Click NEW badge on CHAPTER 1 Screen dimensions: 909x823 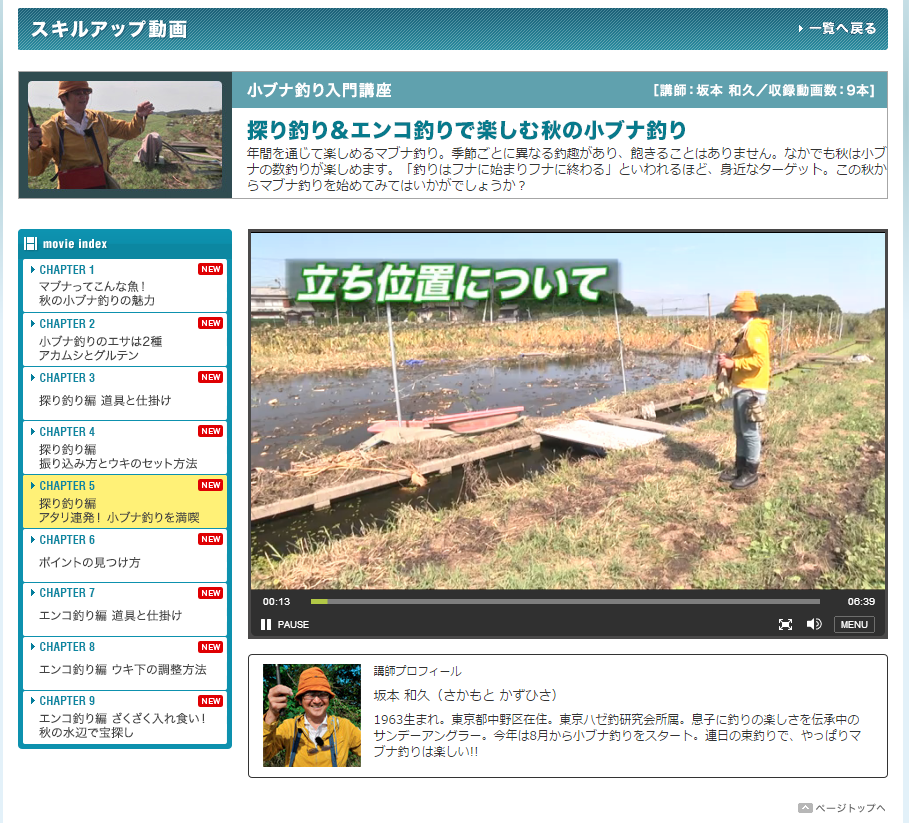[210, 269]
